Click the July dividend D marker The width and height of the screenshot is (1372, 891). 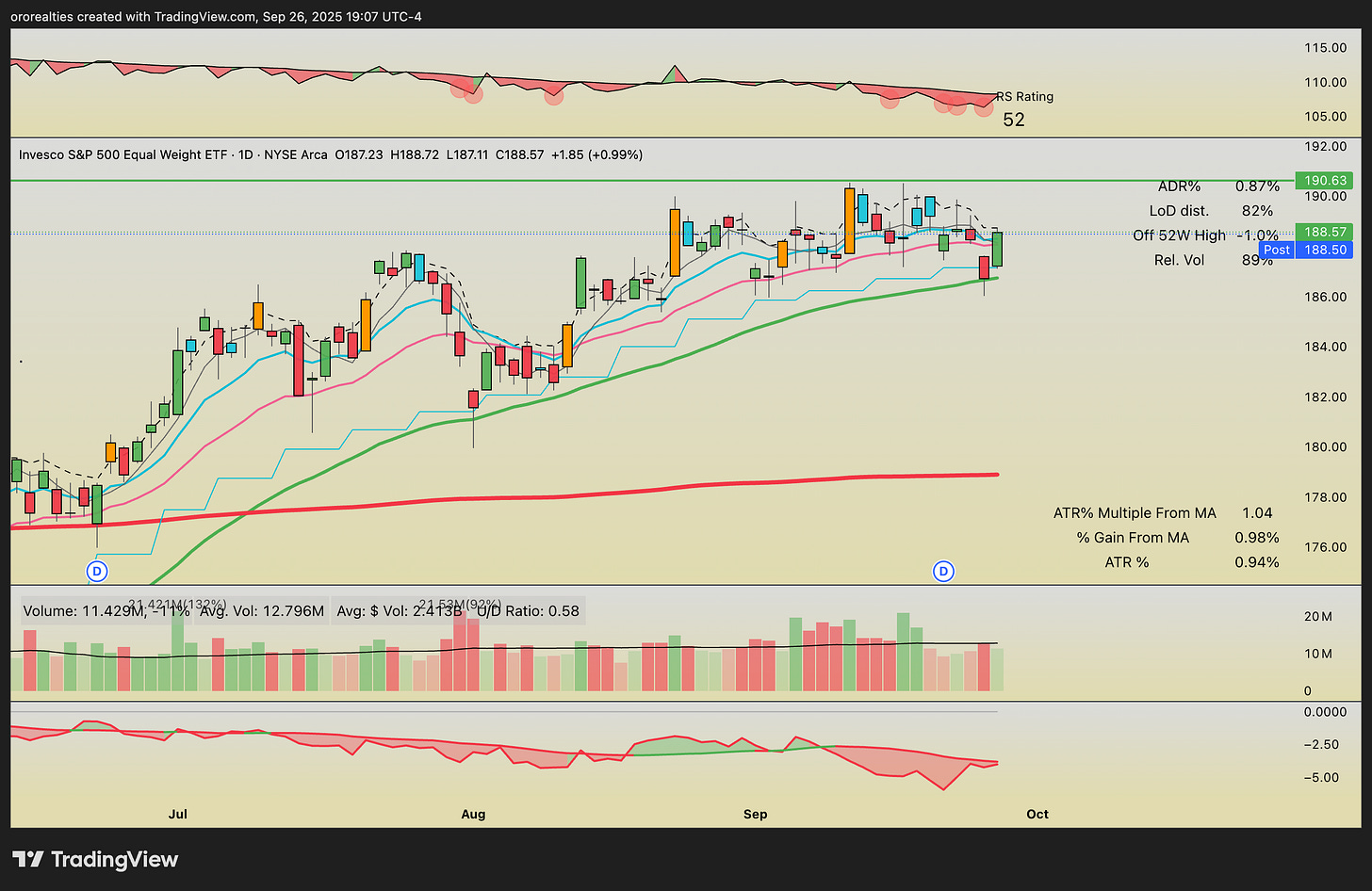[96, 571]
